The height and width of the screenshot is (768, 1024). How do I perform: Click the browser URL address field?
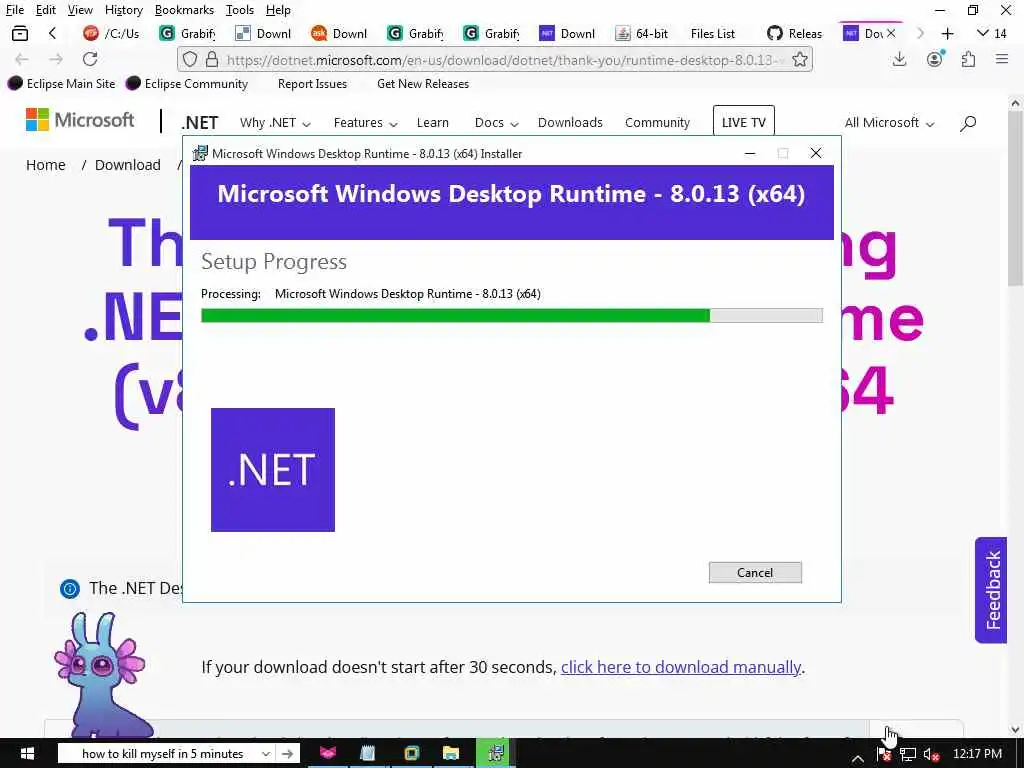tap(503, 60)
